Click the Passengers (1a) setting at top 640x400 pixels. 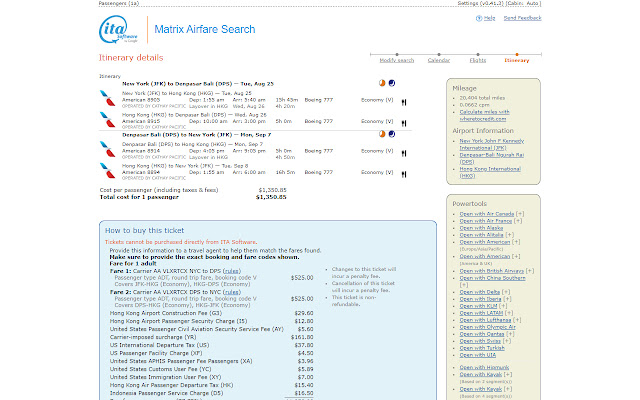tap(119, 3)
